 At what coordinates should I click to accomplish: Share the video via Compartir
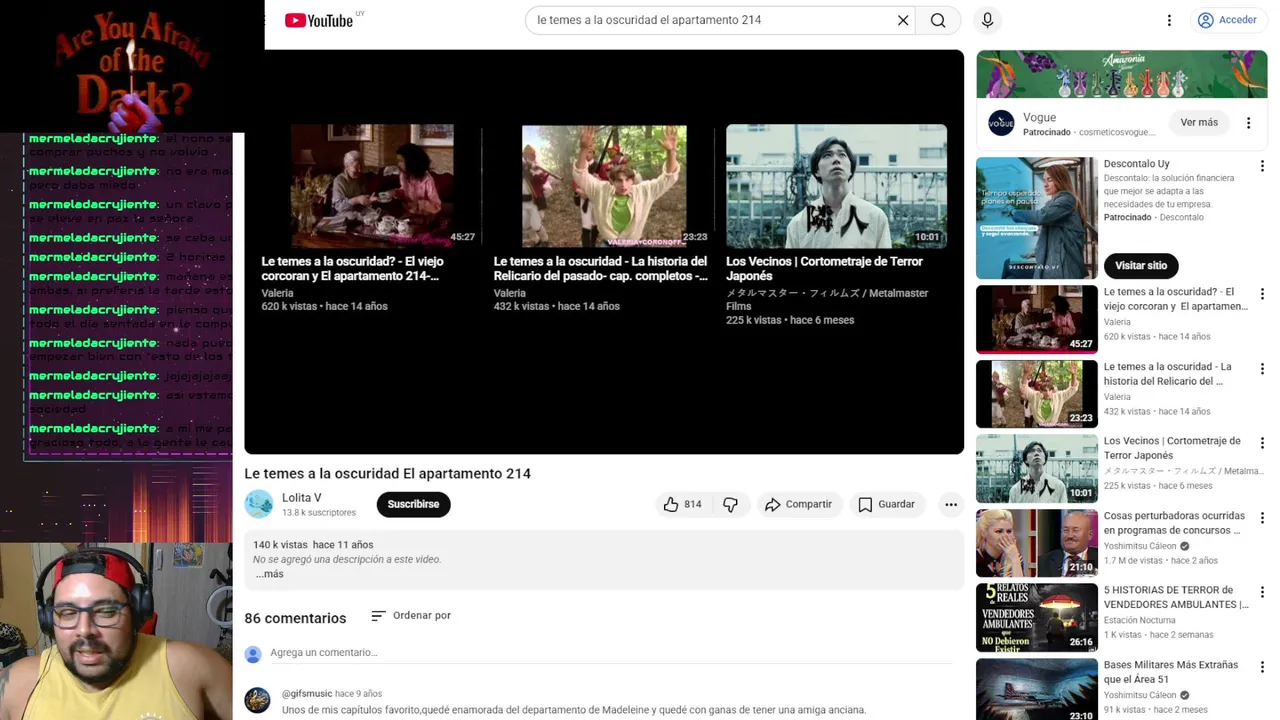pyautogui.click(x=798, y=504)
